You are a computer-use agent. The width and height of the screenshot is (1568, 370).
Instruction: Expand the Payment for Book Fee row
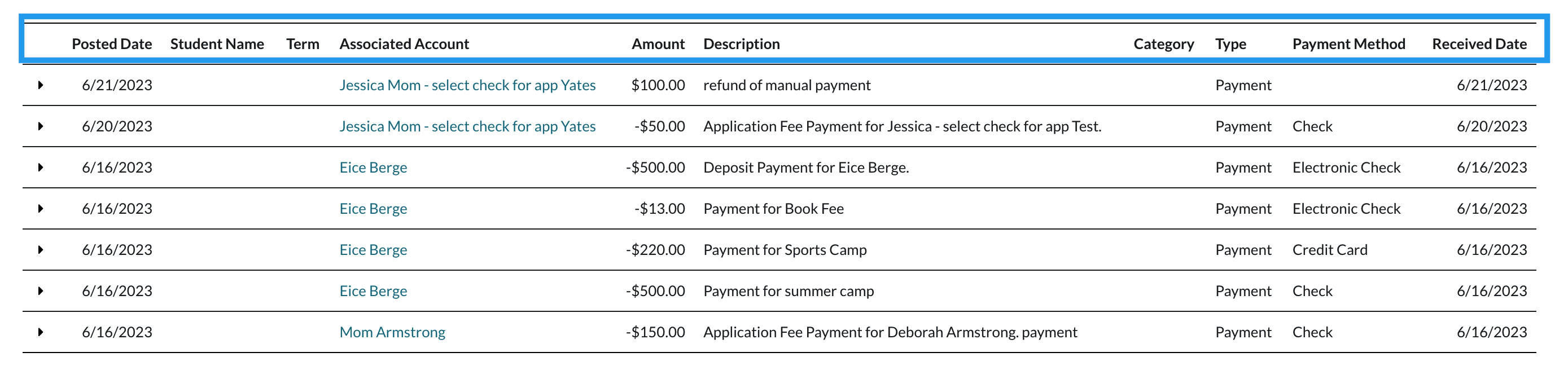pos(40,209)
